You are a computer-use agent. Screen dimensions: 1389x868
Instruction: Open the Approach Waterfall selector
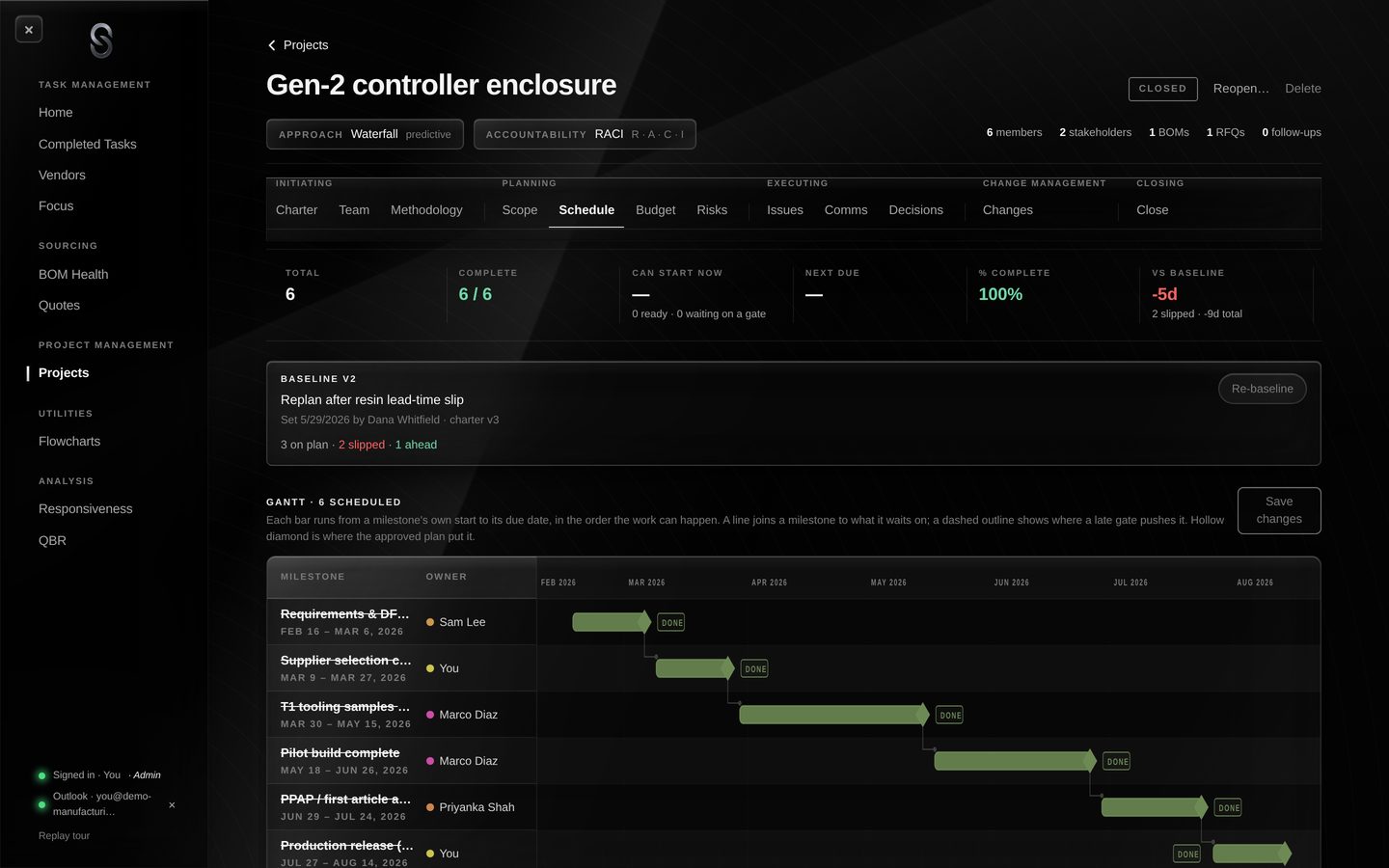click(x=365, y=134)
